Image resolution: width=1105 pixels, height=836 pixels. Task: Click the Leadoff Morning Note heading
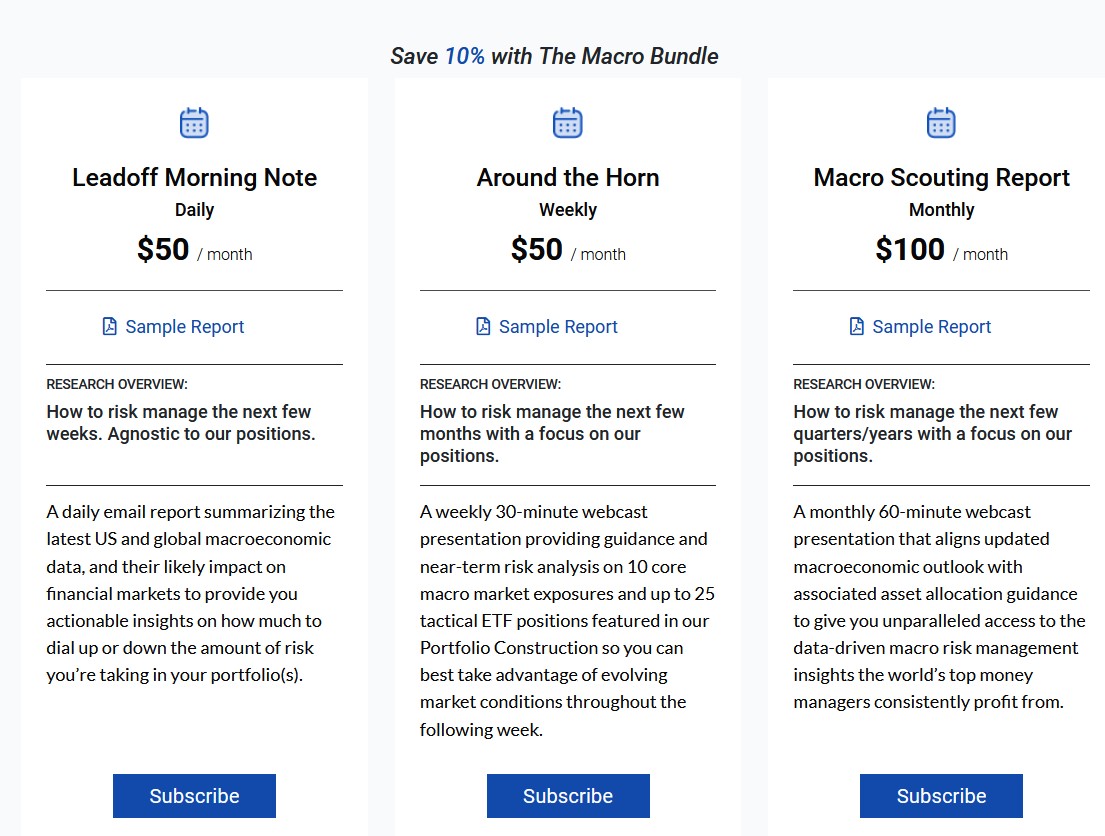click(194, 178)
